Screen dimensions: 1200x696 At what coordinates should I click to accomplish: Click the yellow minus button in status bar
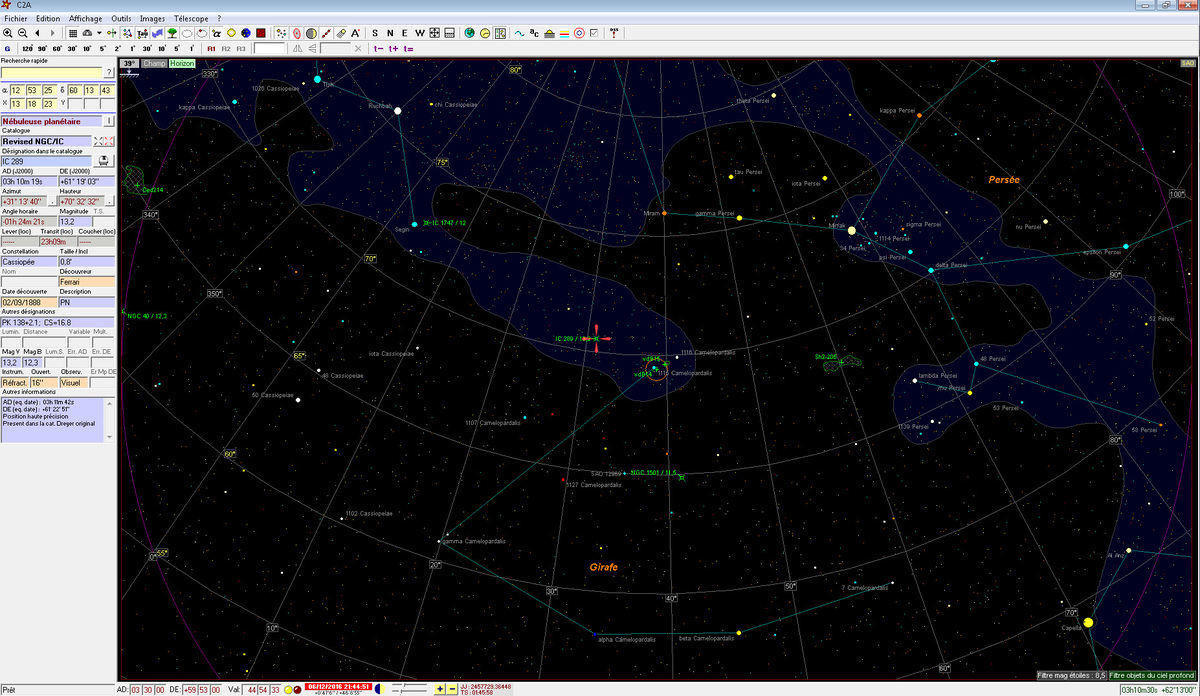point(452,689)
